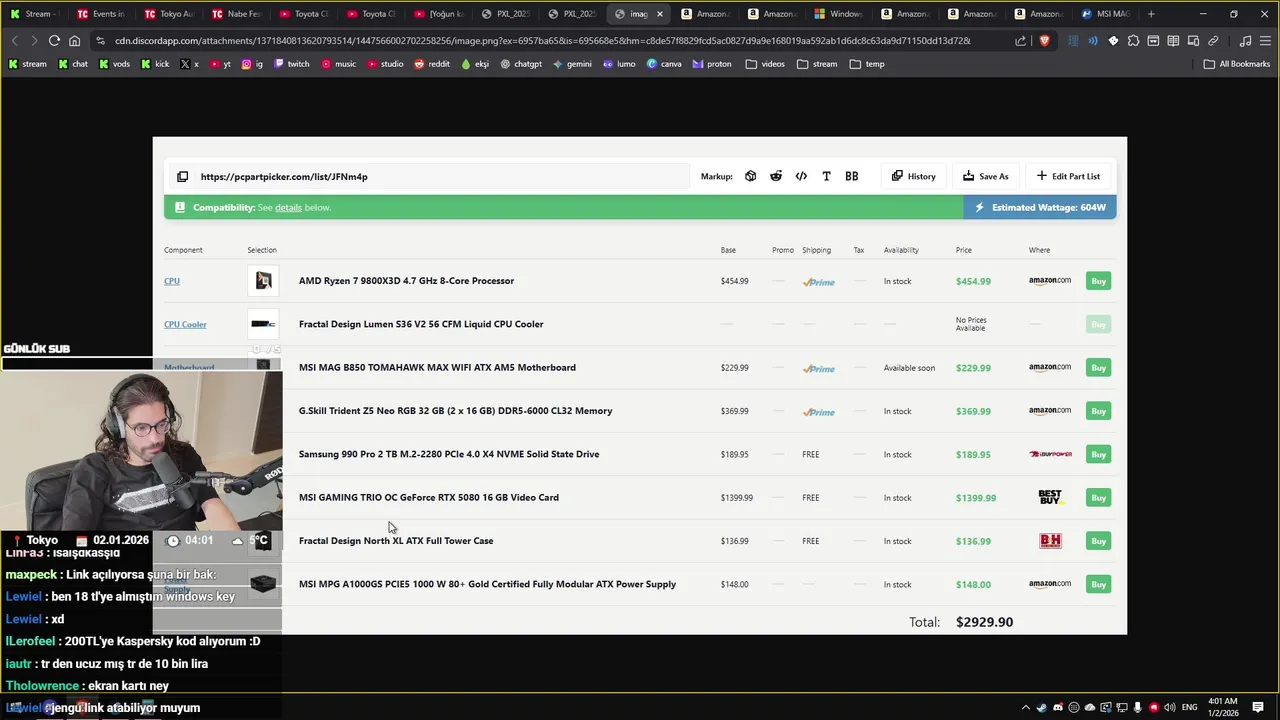Switch to the Tokyo Au browser tab
The width and height of the screenshot is (1280, 720).
pyautogui.click(x=169, y=14)
